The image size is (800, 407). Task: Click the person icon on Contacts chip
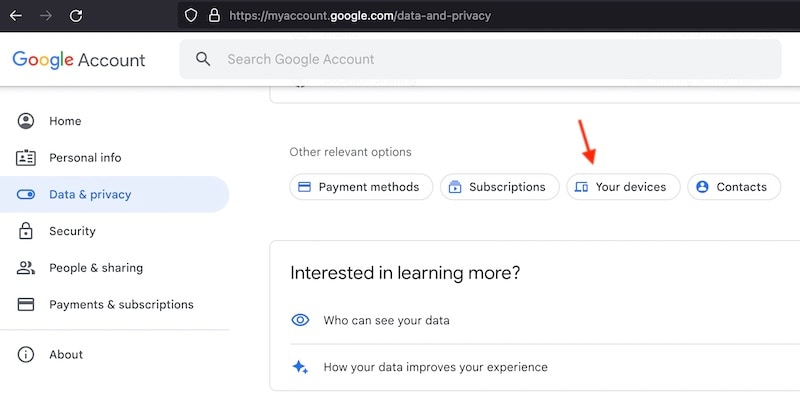pos(702,187)
